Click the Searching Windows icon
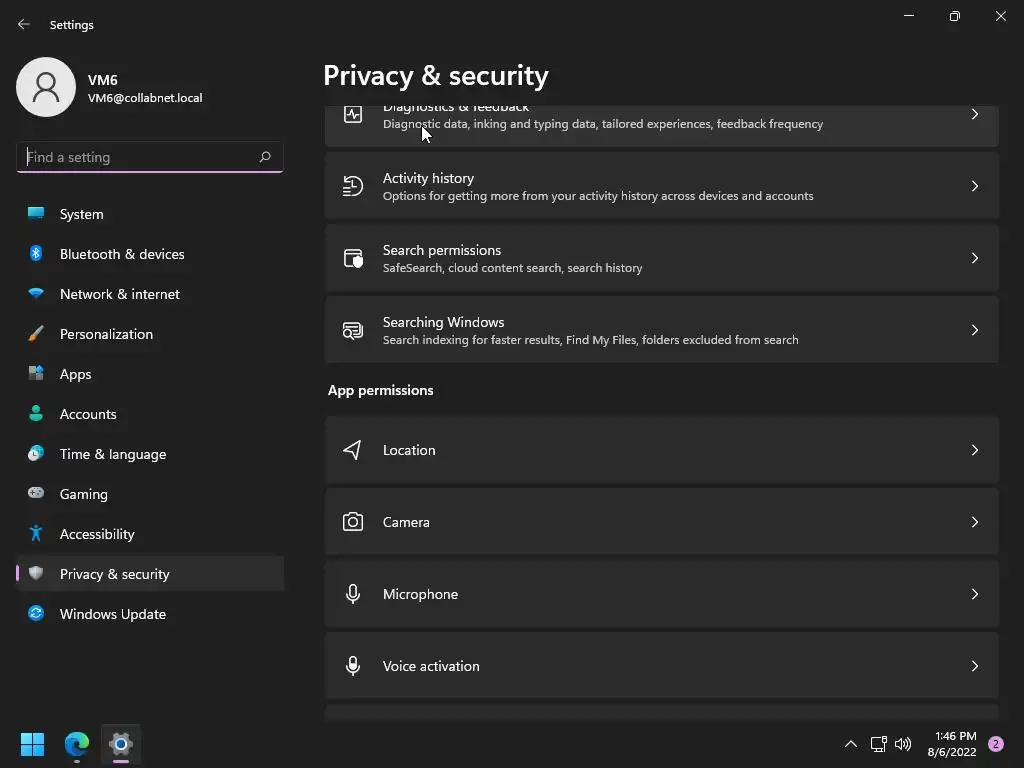1024x768 pixels. coord(352,330)
